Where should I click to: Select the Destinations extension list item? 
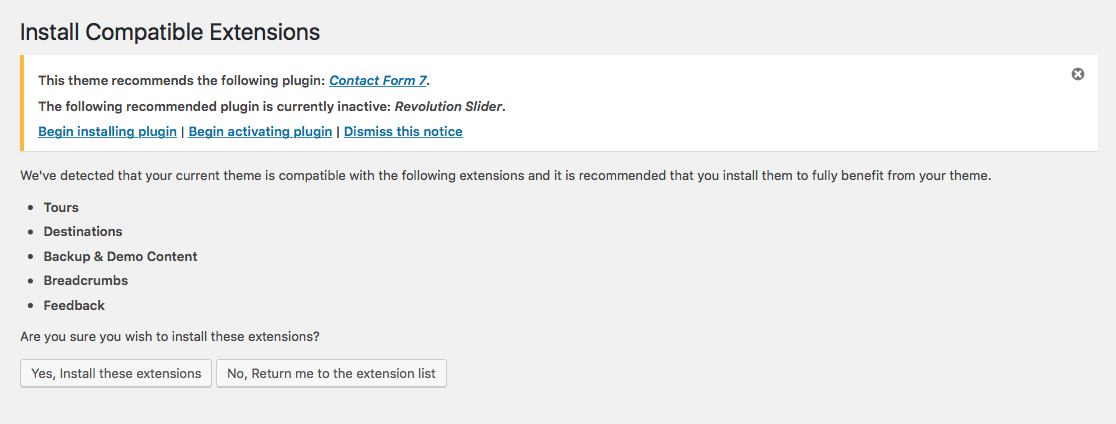click(83, 232)
